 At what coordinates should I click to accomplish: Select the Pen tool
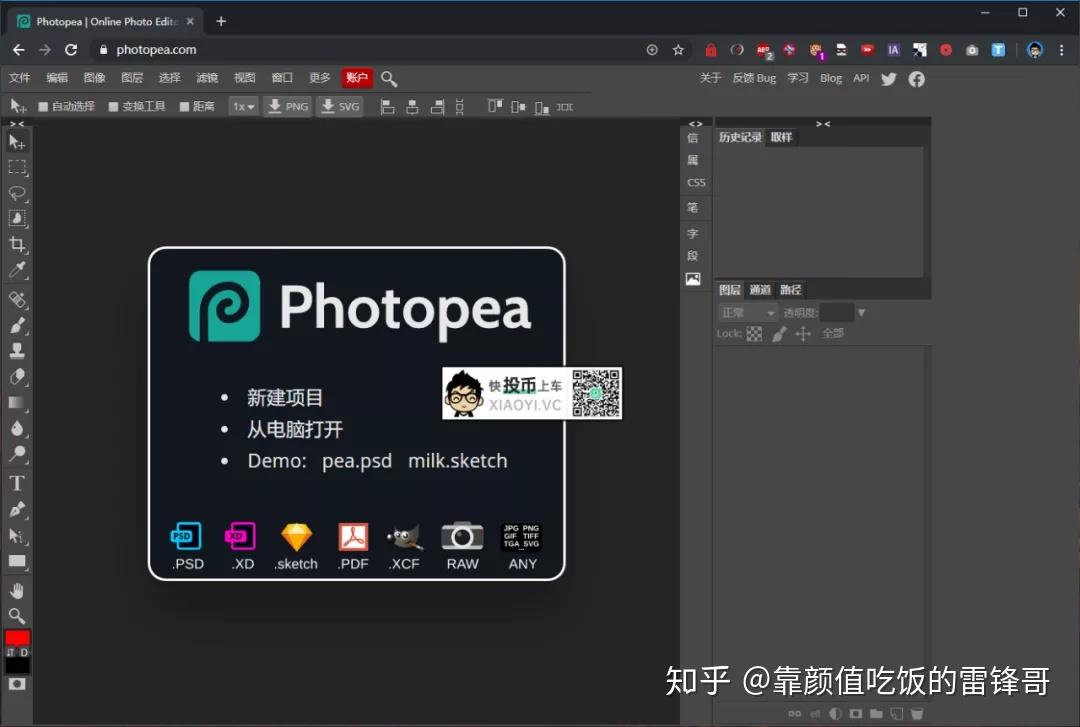(x=17, y=510)
